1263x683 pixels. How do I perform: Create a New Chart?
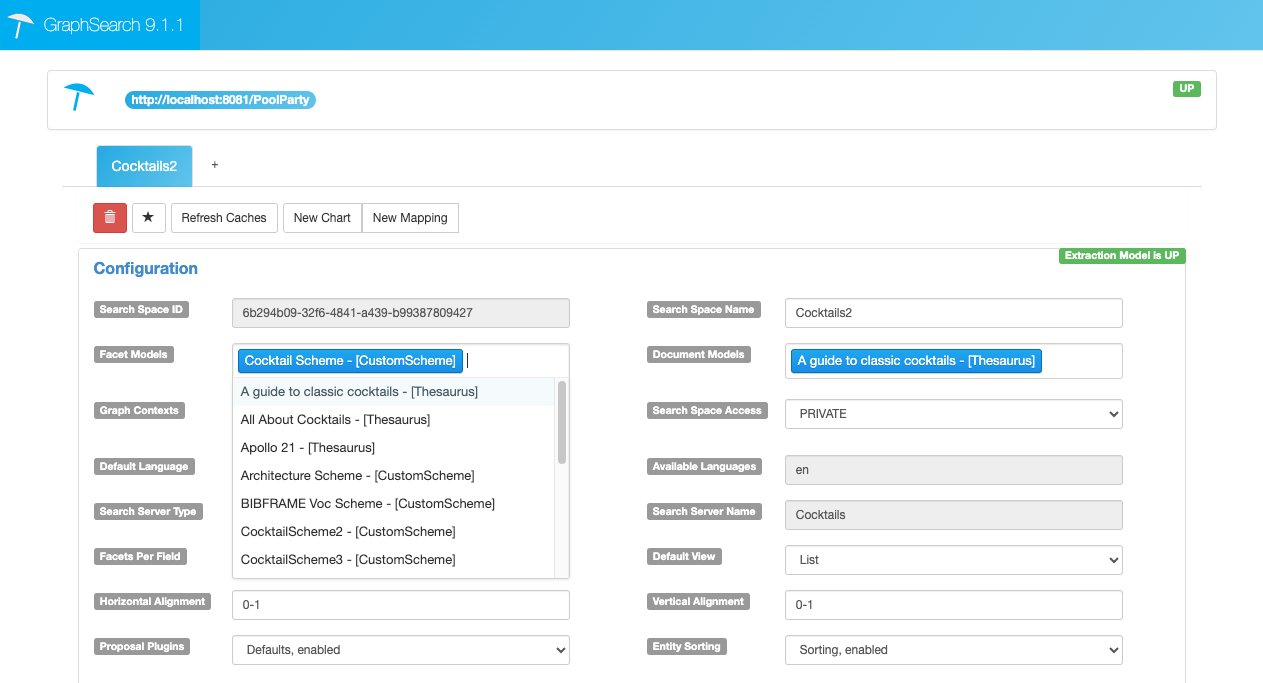(322, 217)
